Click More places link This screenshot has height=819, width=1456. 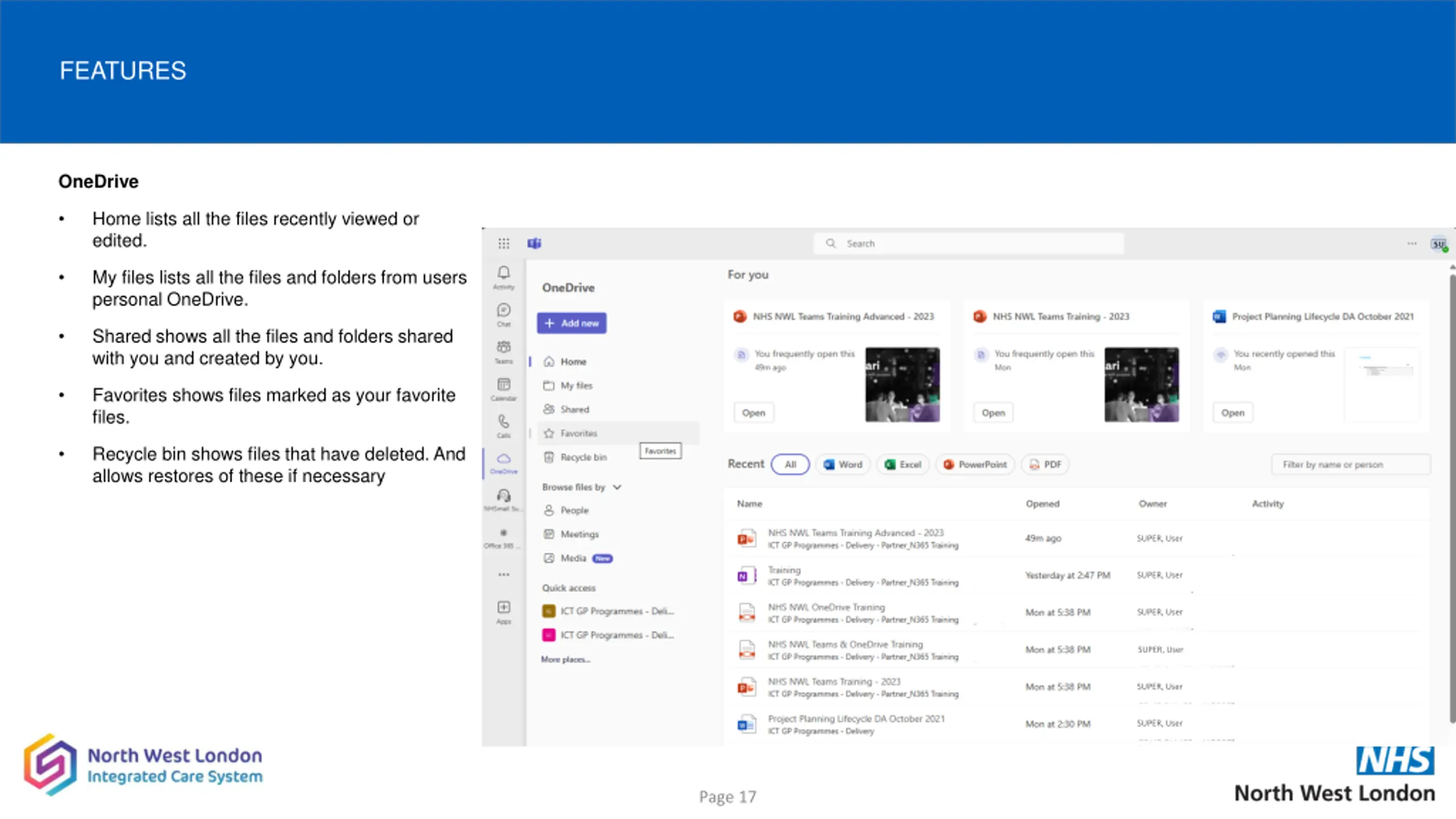565,660
